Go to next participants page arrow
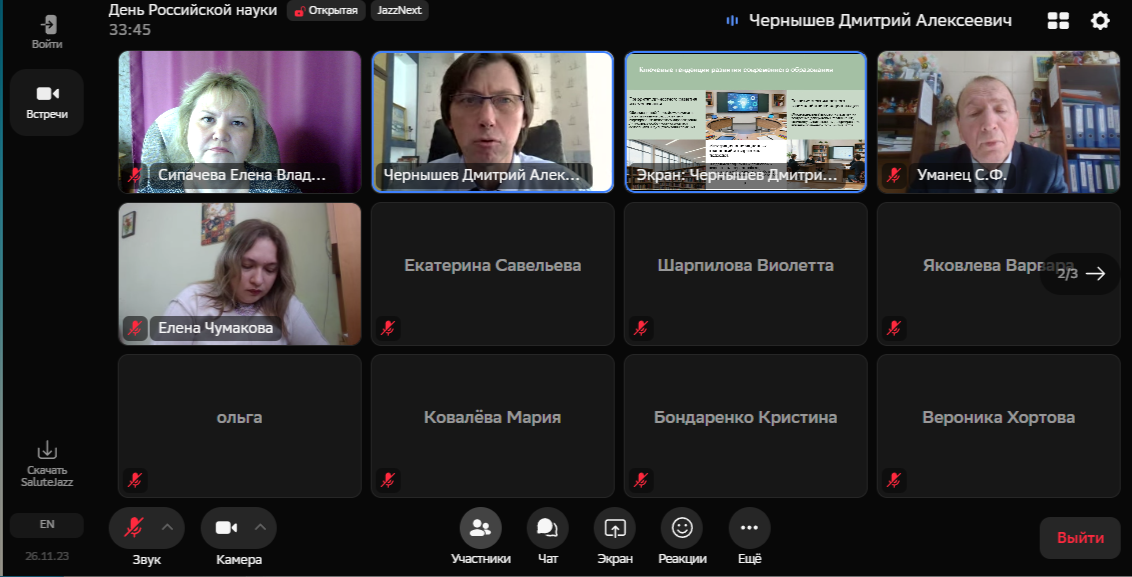The height and width of the screenshot is (577, 1132). pyautogui.click(x=1095, y=273)
